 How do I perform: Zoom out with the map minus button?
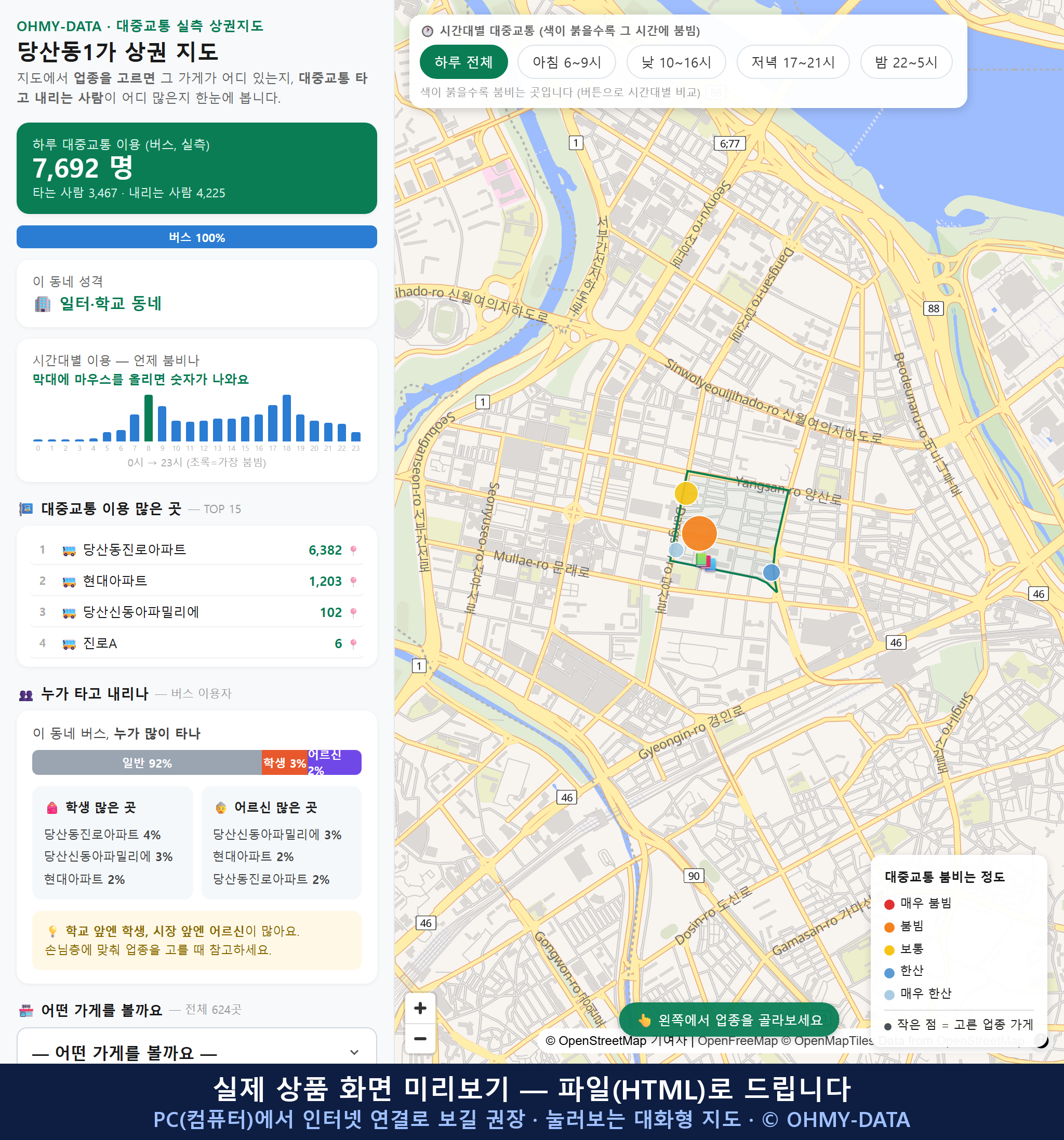click(x=420, y=1039)
